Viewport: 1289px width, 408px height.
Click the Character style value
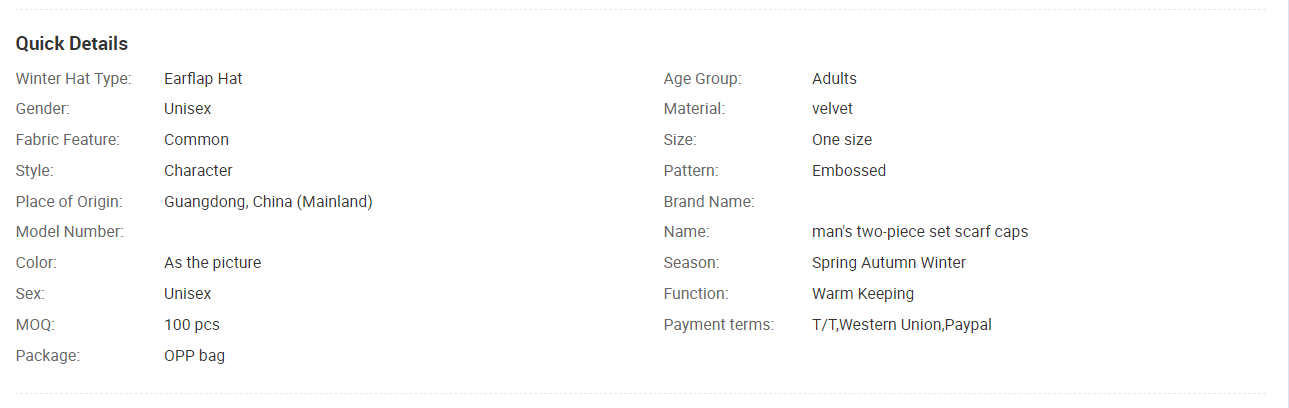(x=198, y=171)
